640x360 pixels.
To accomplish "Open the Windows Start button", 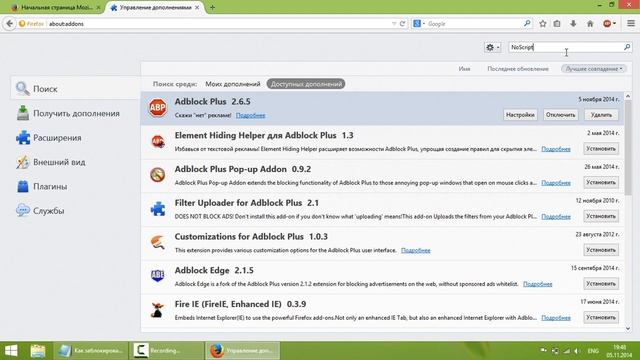I will pos(11,351).
